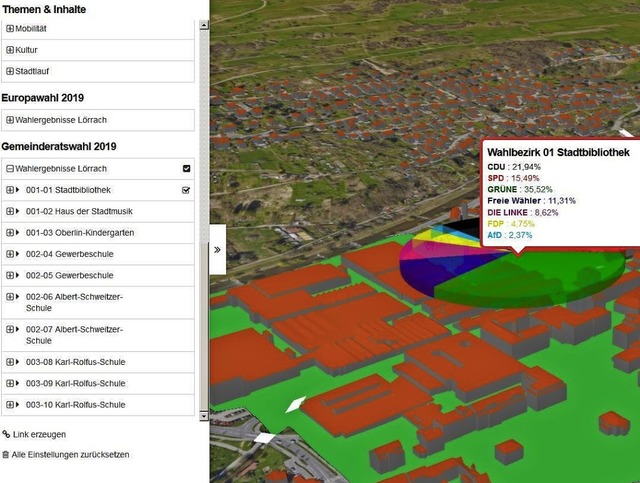Viewport: 640px width, 483px height.
Task: Click arrow icon of 003-10 Karl-Rolfus-Schule
Action: click(x=18, y=405)
